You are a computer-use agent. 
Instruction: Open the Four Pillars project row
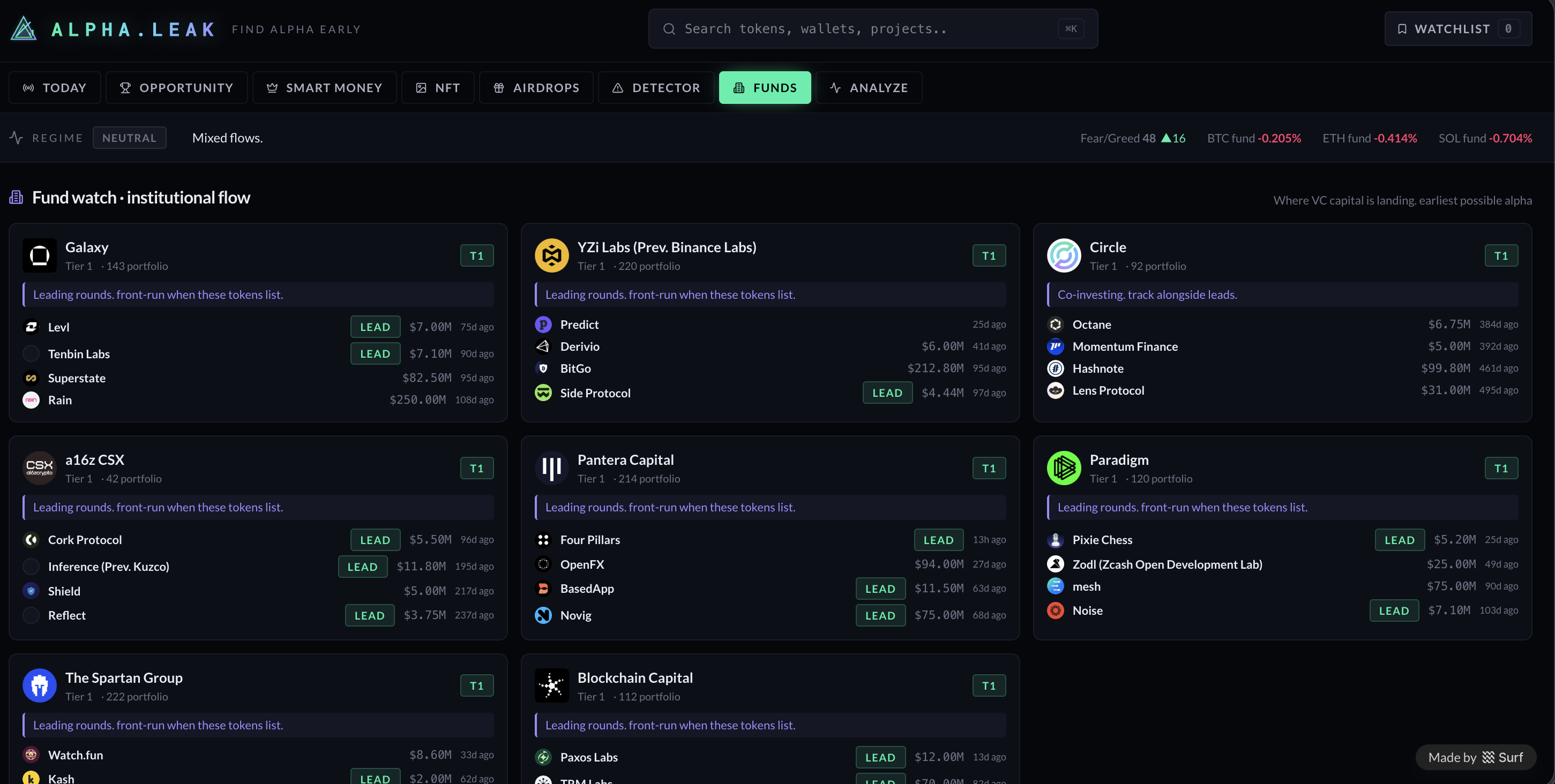(590, 540)
